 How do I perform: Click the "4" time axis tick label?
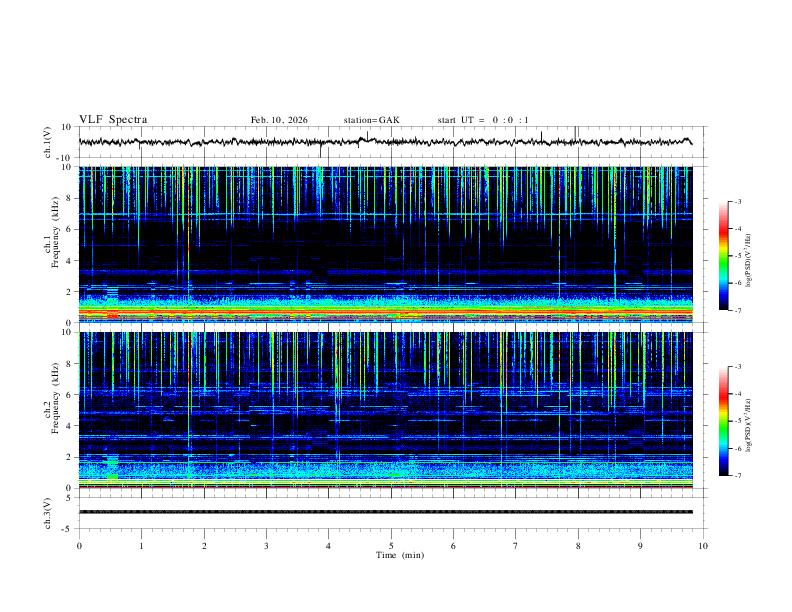328,546
